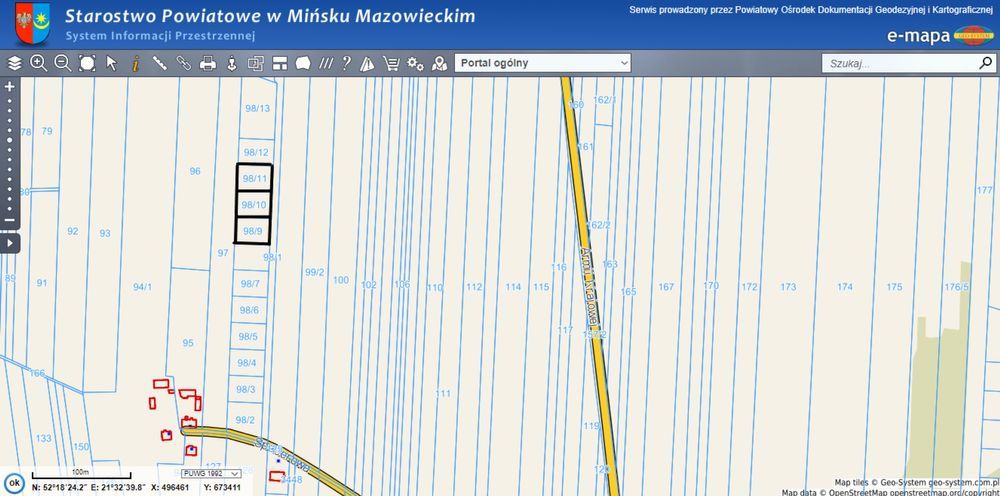Click the N E coordinates readout

click(89, 488)
